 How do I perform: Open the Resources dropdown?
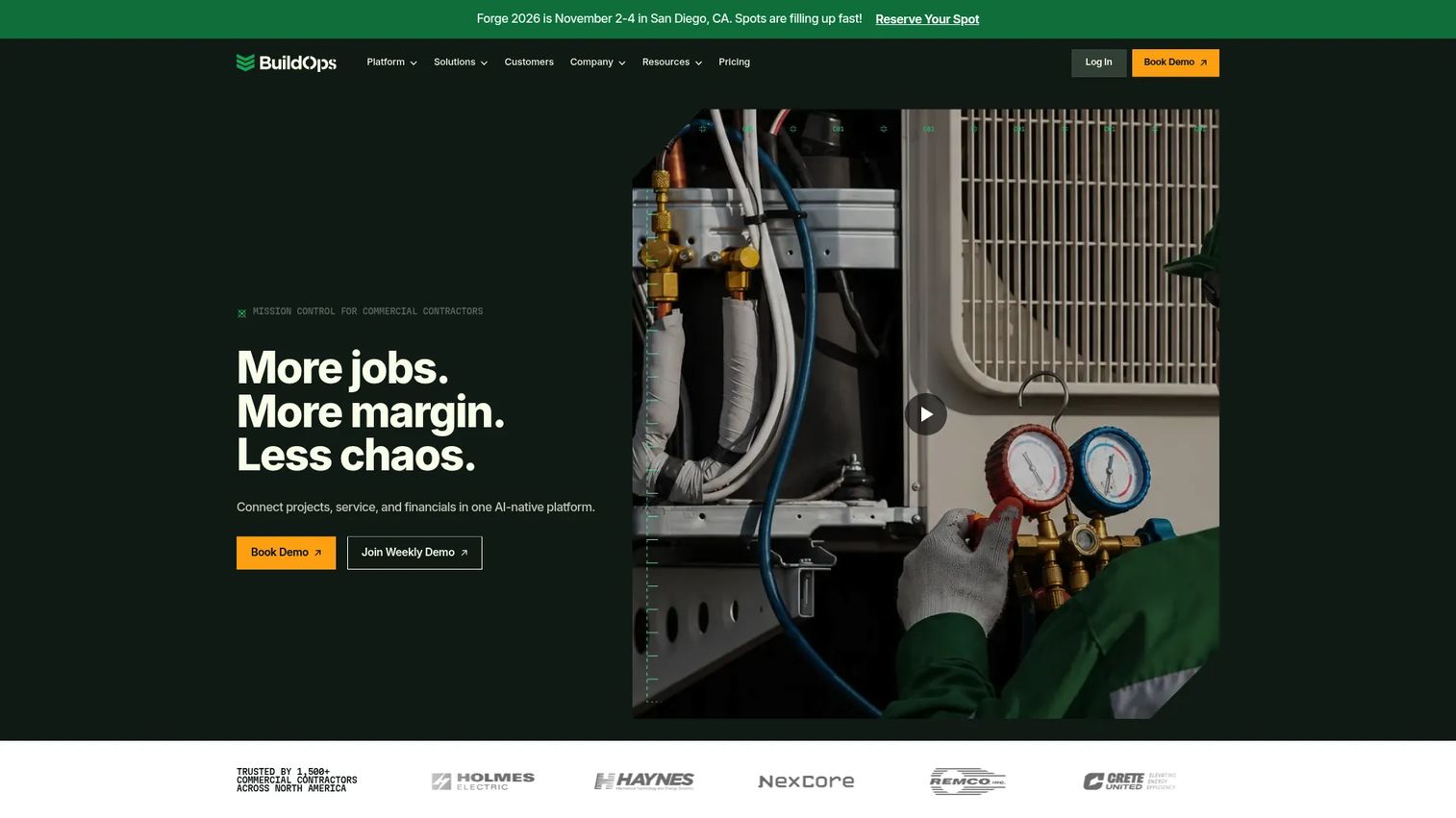671,62
